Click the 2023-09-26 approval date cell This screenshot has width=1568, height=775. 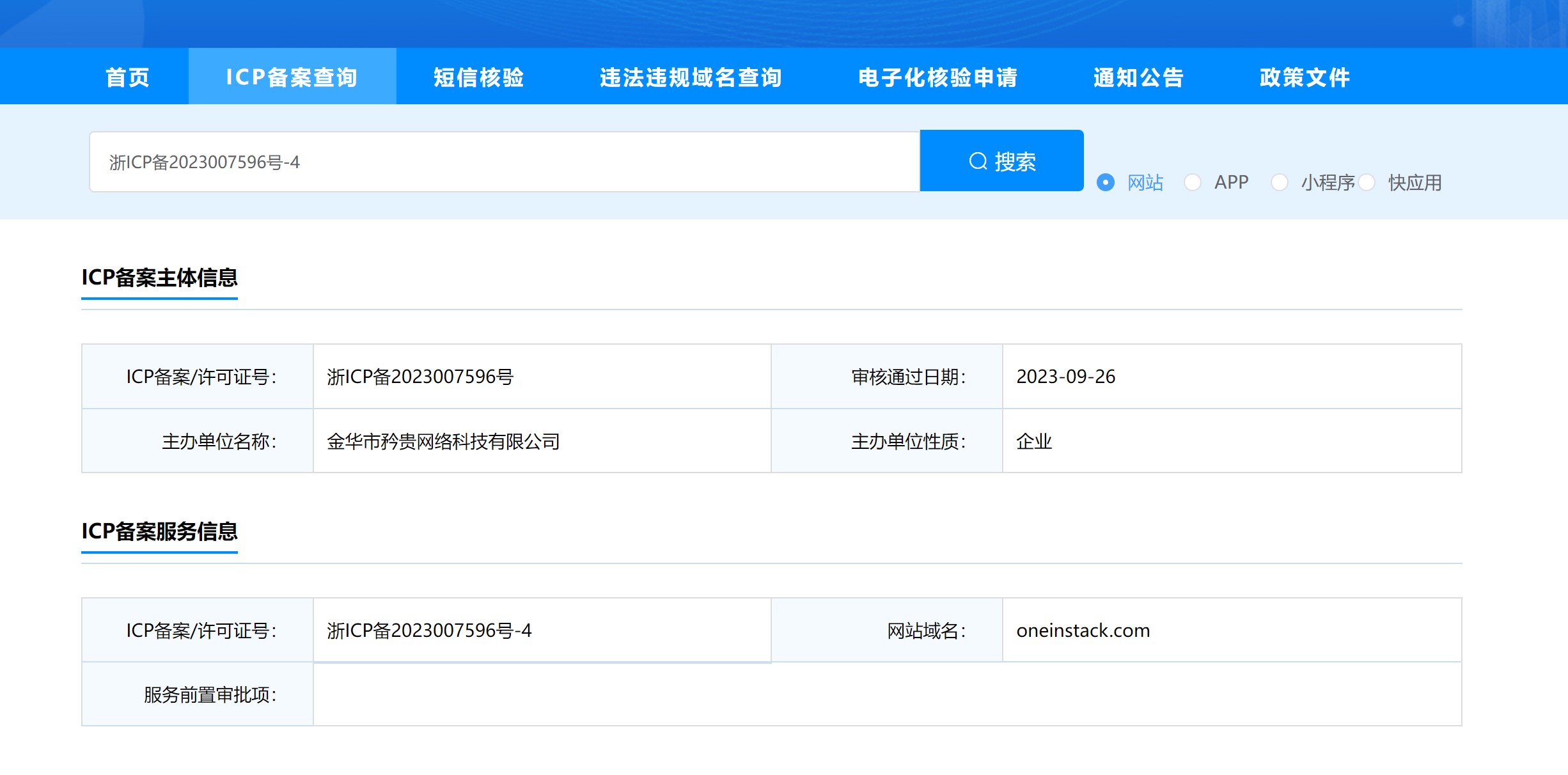tap(1065, 377)
